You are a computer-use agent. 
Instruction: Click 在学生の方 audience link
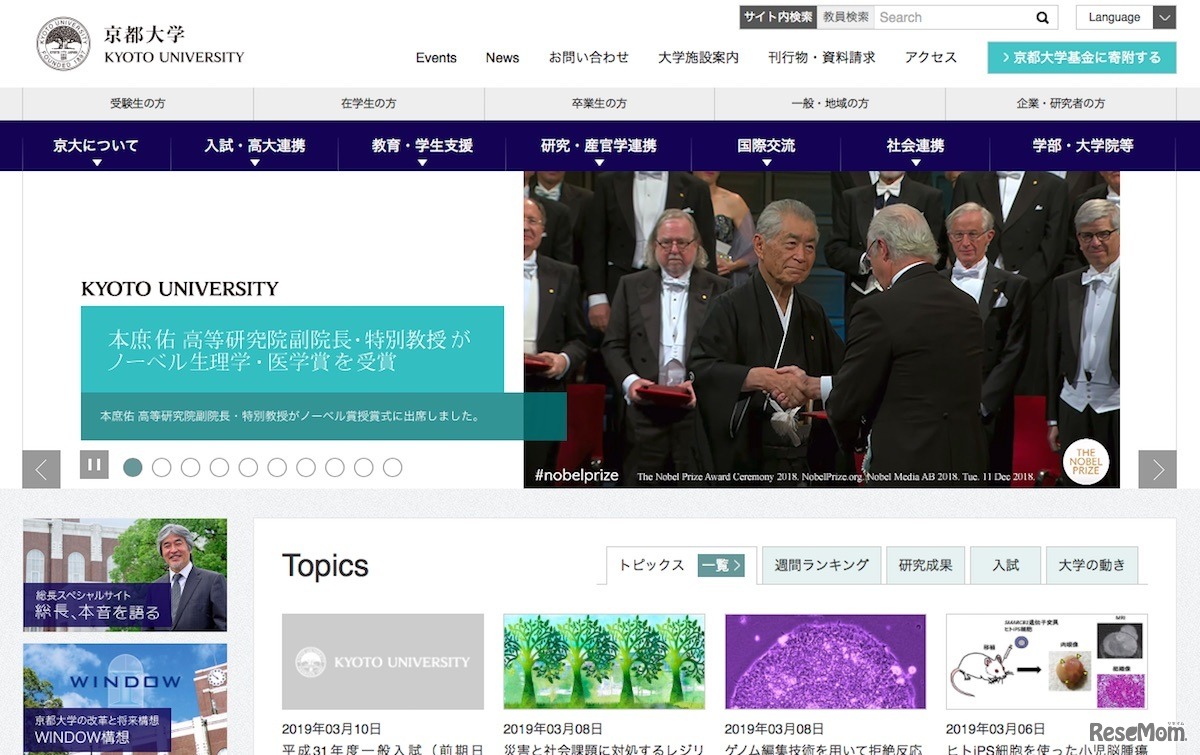pos(369,104)
